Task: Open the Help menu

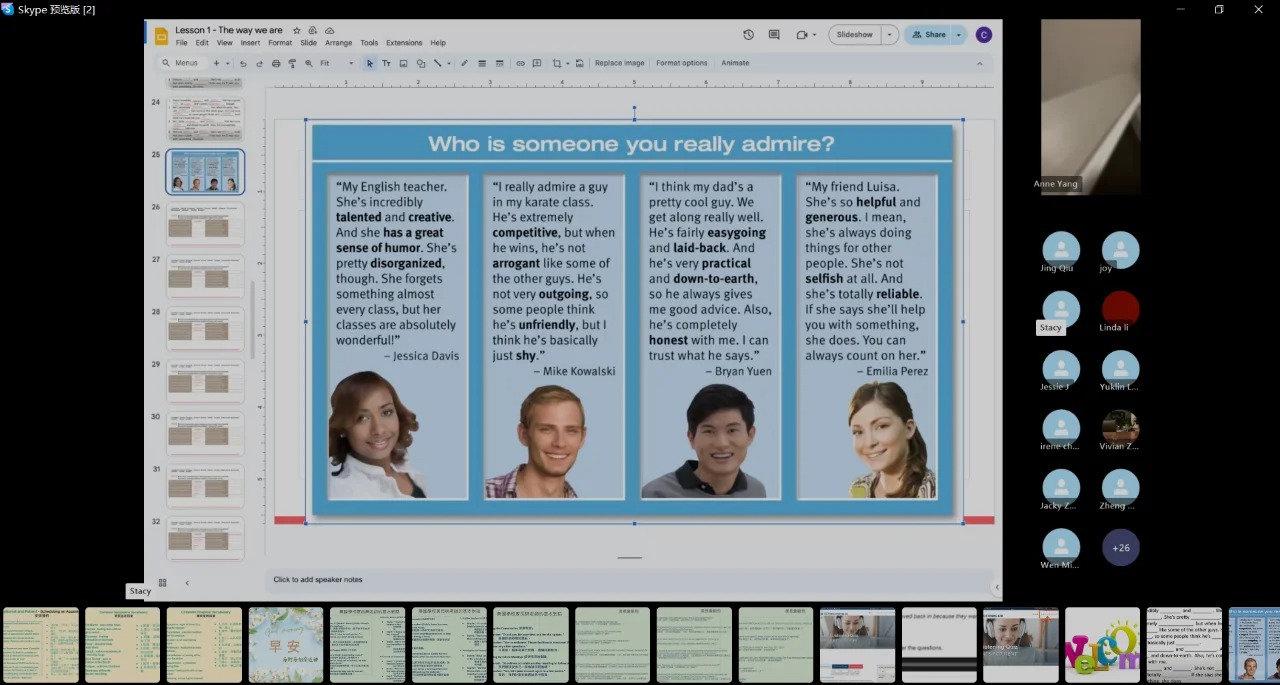Action: 438,43
